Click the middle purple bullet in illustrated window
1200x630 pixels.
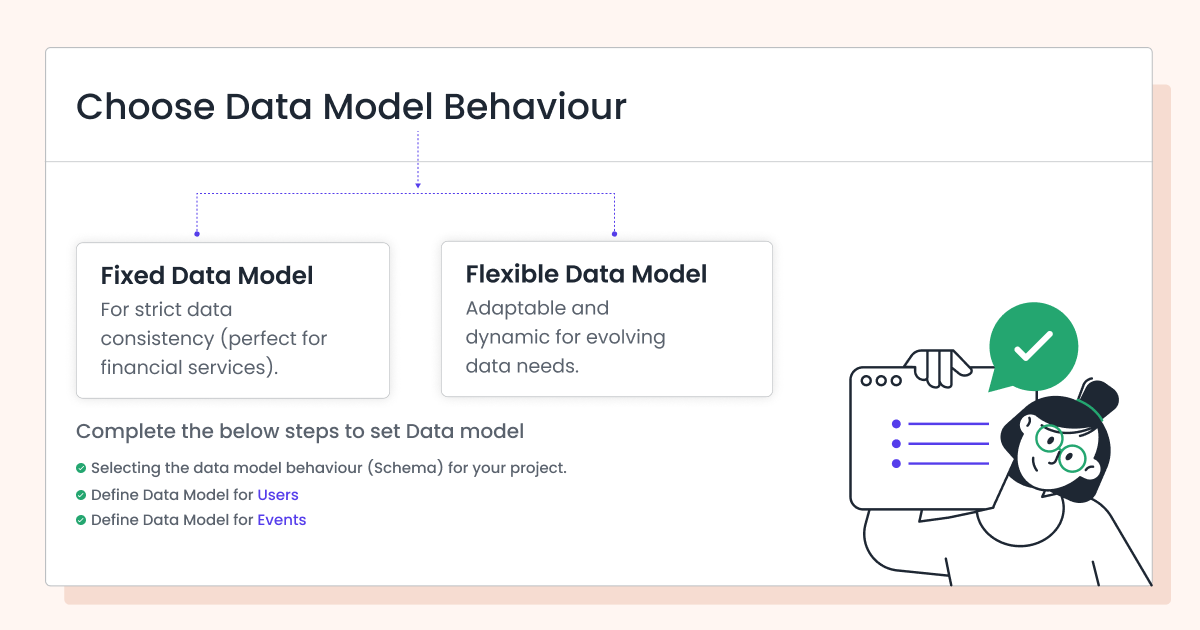[896, 443]
